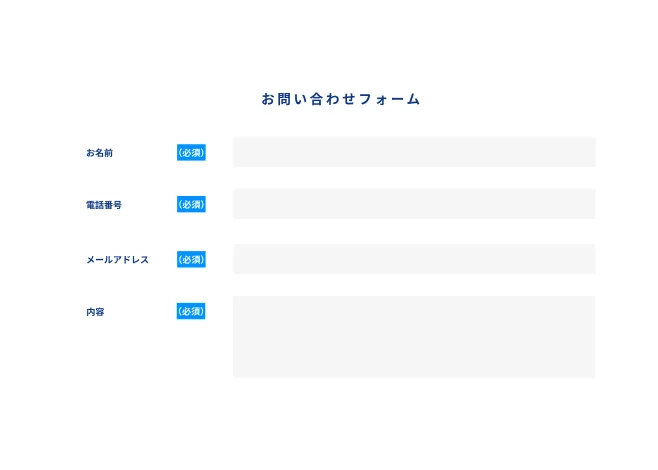Click the お名前 text input field
The width and height of the screenshot is (658, 470).
point(414,152)
